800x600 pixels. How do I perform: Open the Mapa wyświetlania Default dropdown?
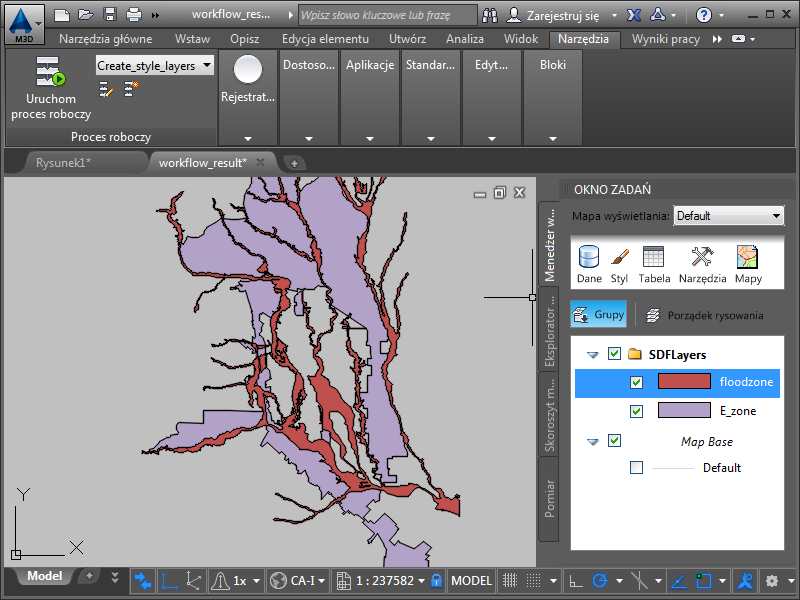point(729,216)
